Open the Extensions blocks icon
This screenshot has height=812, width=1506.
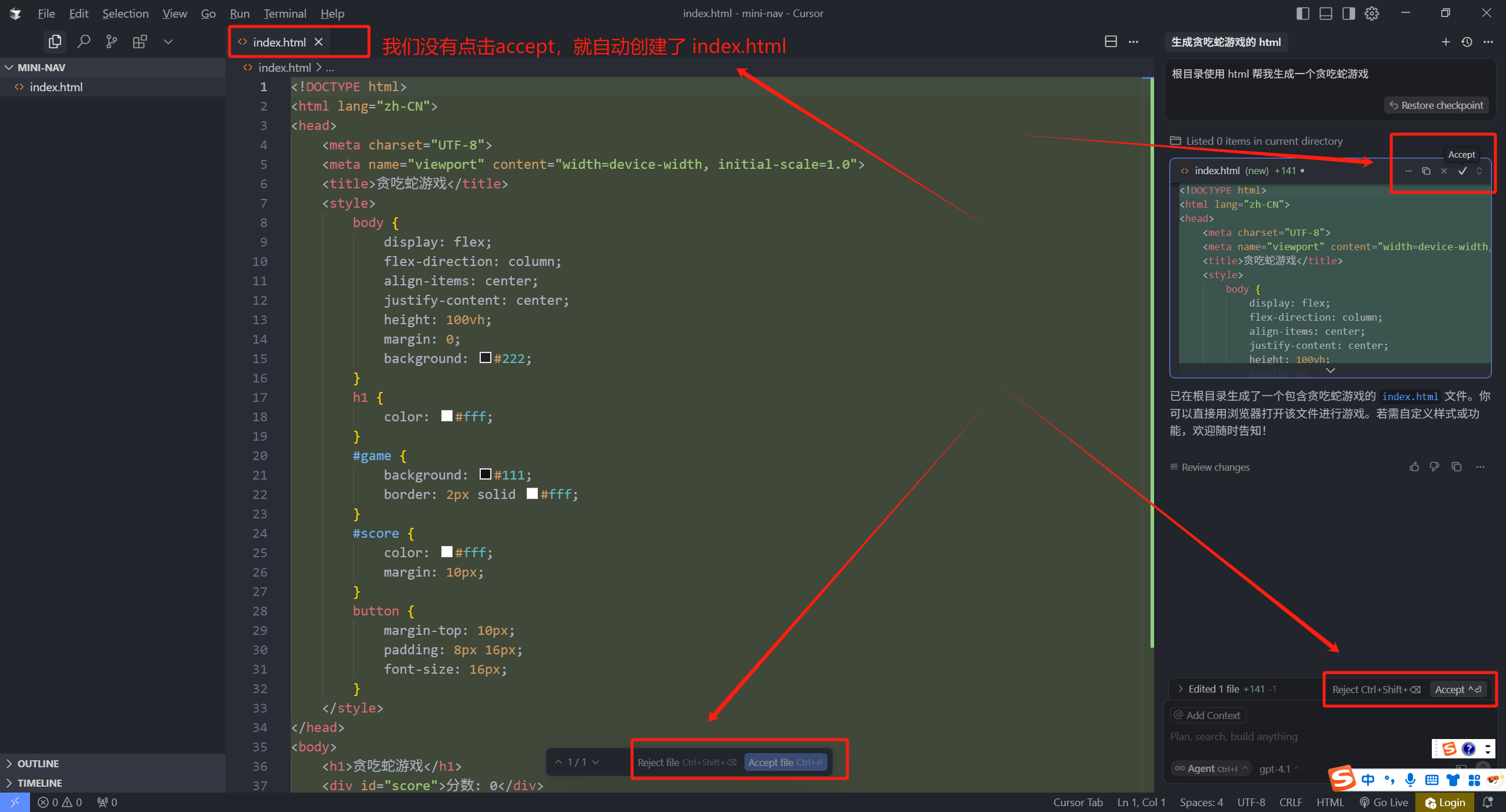[x=139, y=42]
